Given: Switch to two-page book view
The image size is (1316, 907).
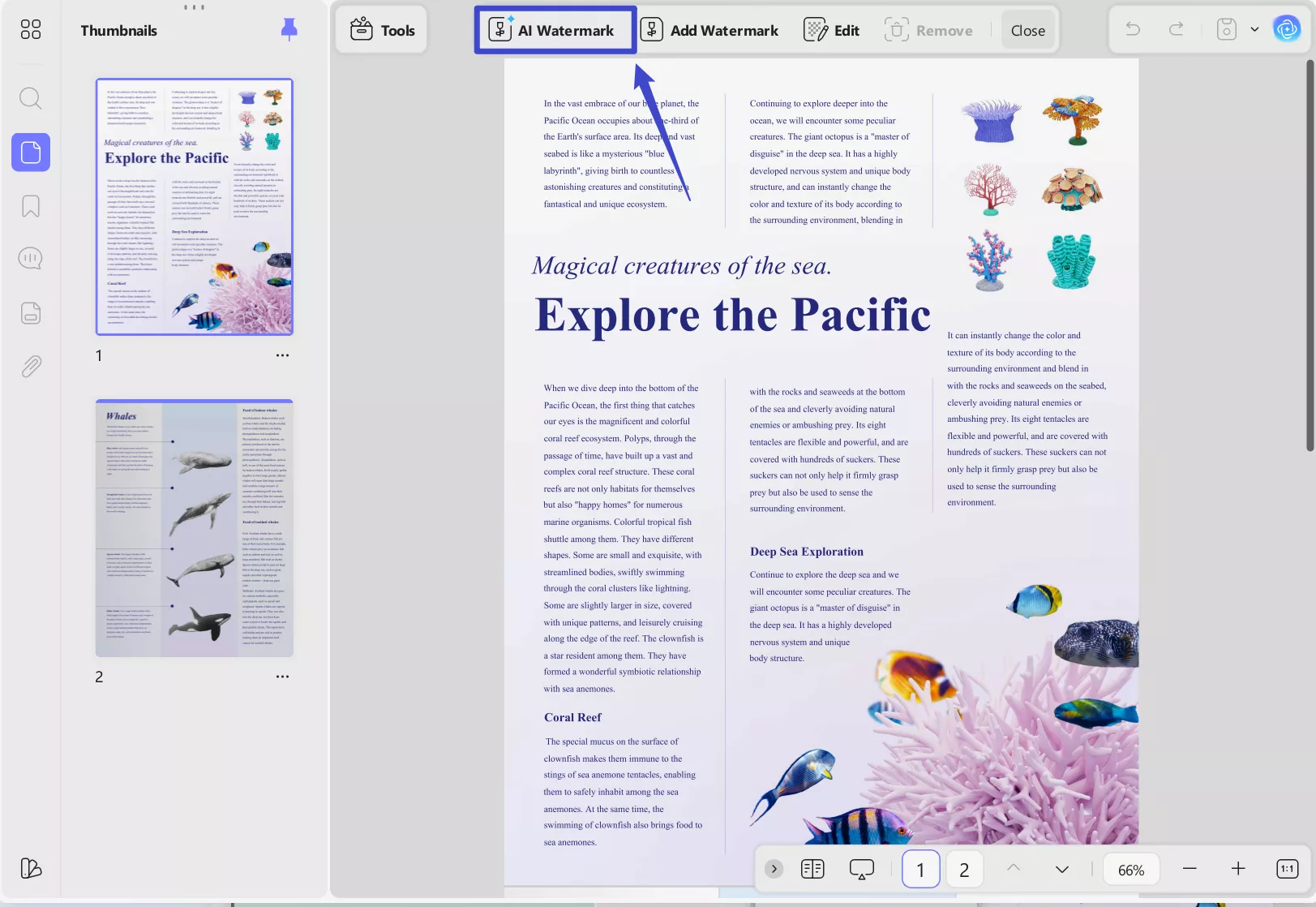Looking at the screenshot, I should click(812, 868).
